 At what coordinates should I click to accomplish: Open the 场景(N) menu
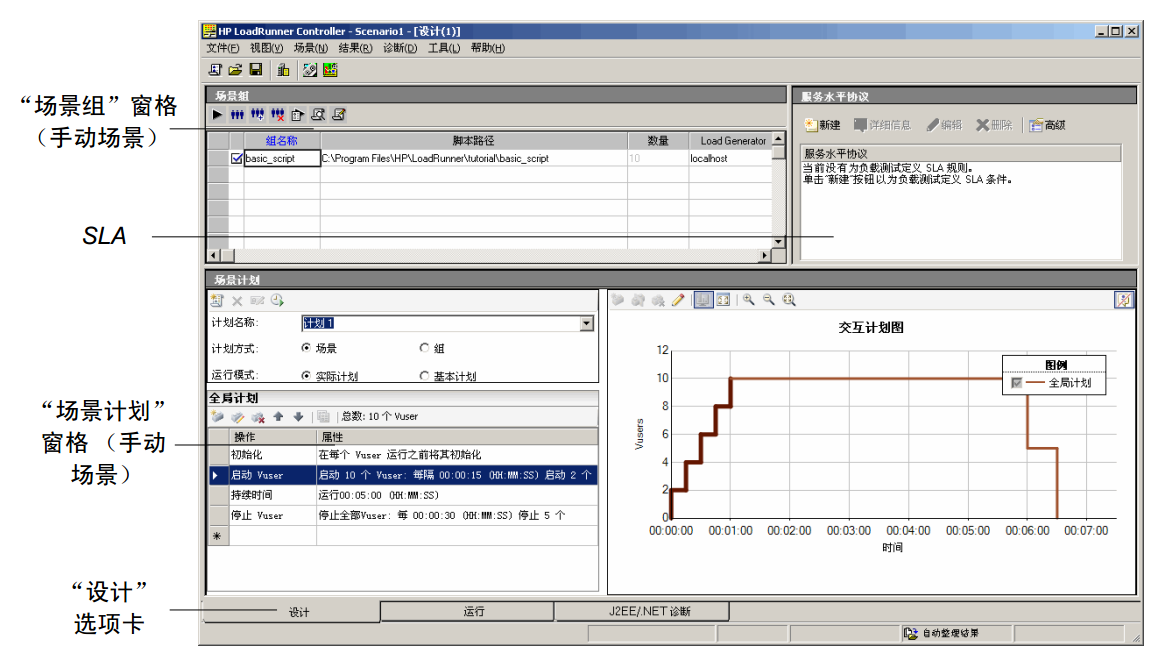click(311, 48)
